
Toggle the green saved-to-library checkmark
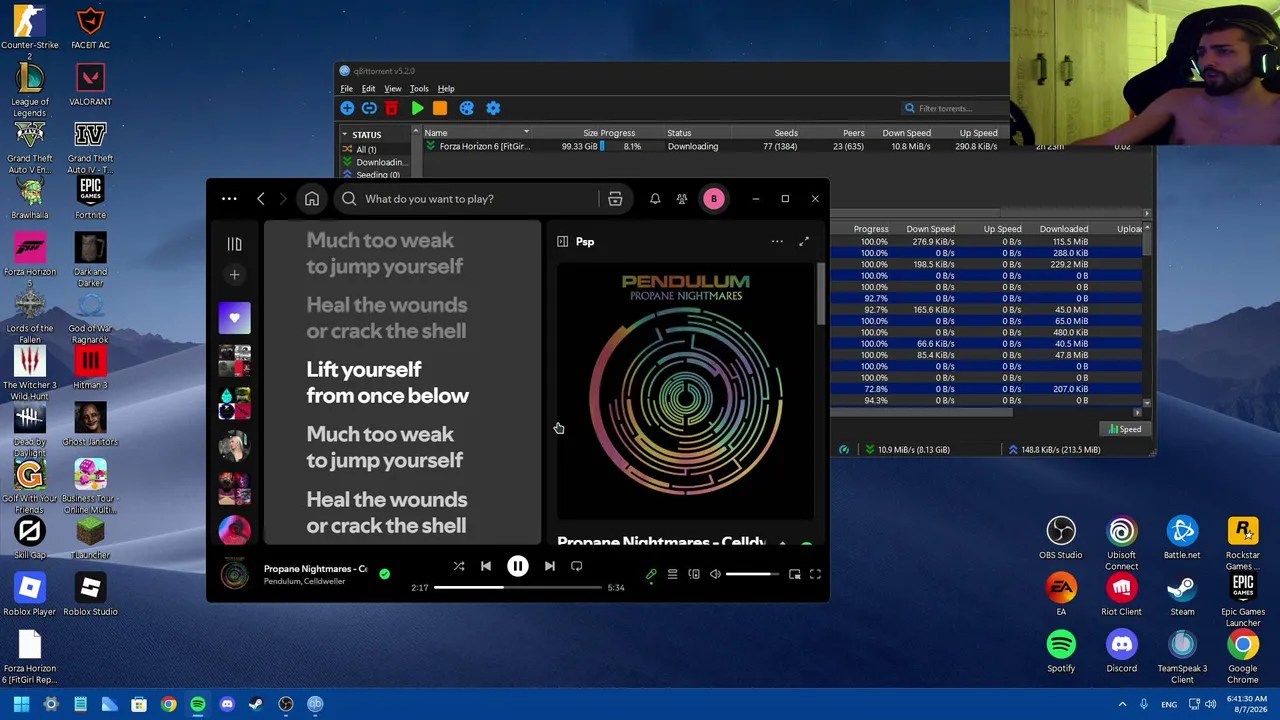[384, 574]
